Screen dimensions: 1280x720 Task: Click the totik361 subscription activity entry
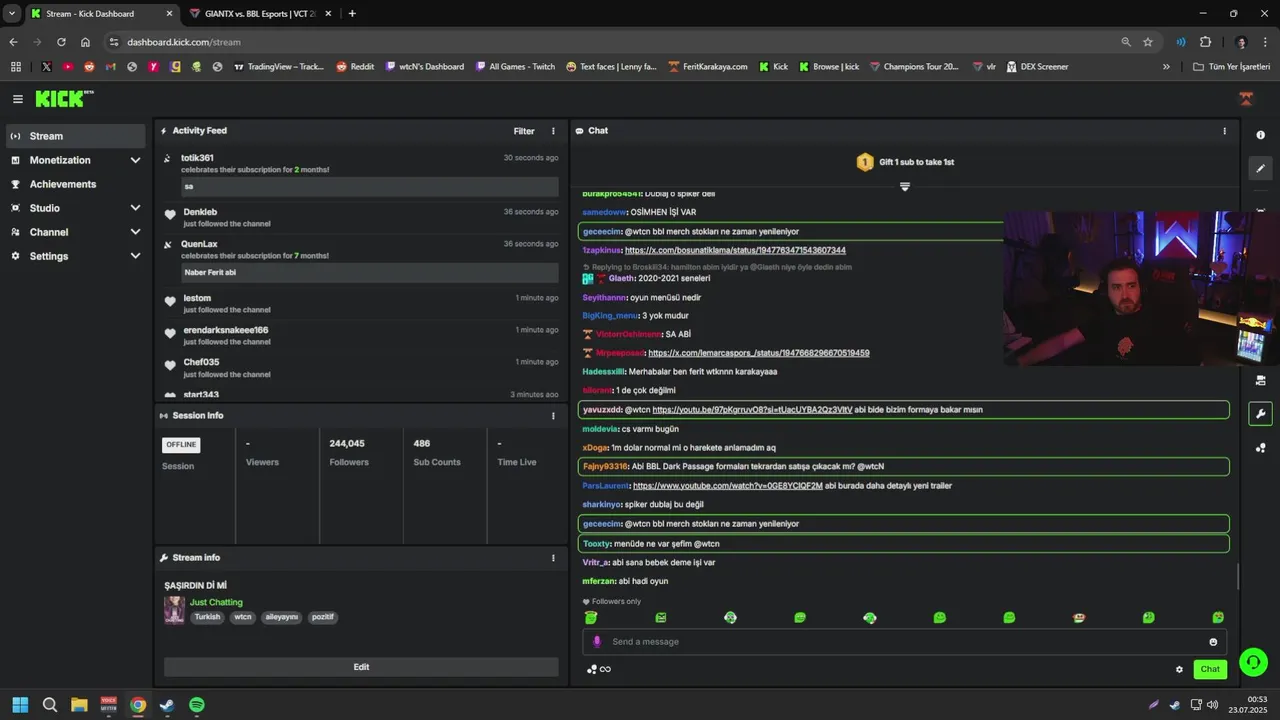361,172
